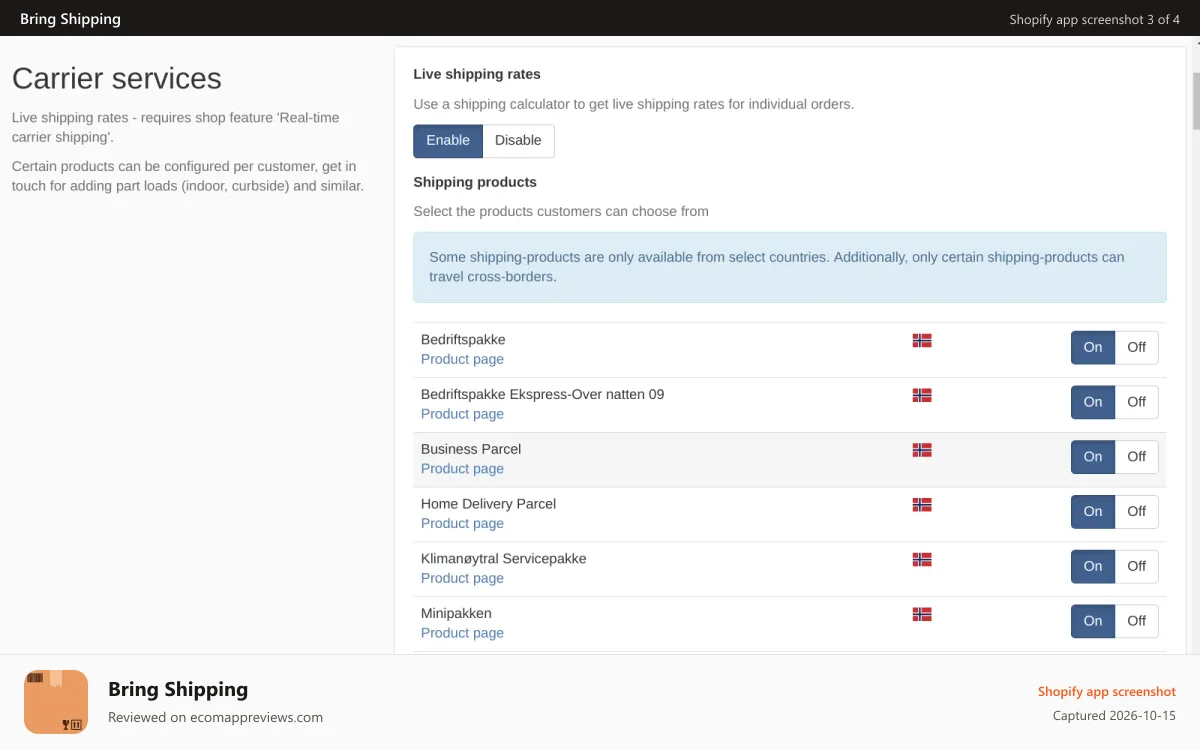Turn Minipakken On
Viewport: 1200px width, 750px height.
pos(1093,621)
